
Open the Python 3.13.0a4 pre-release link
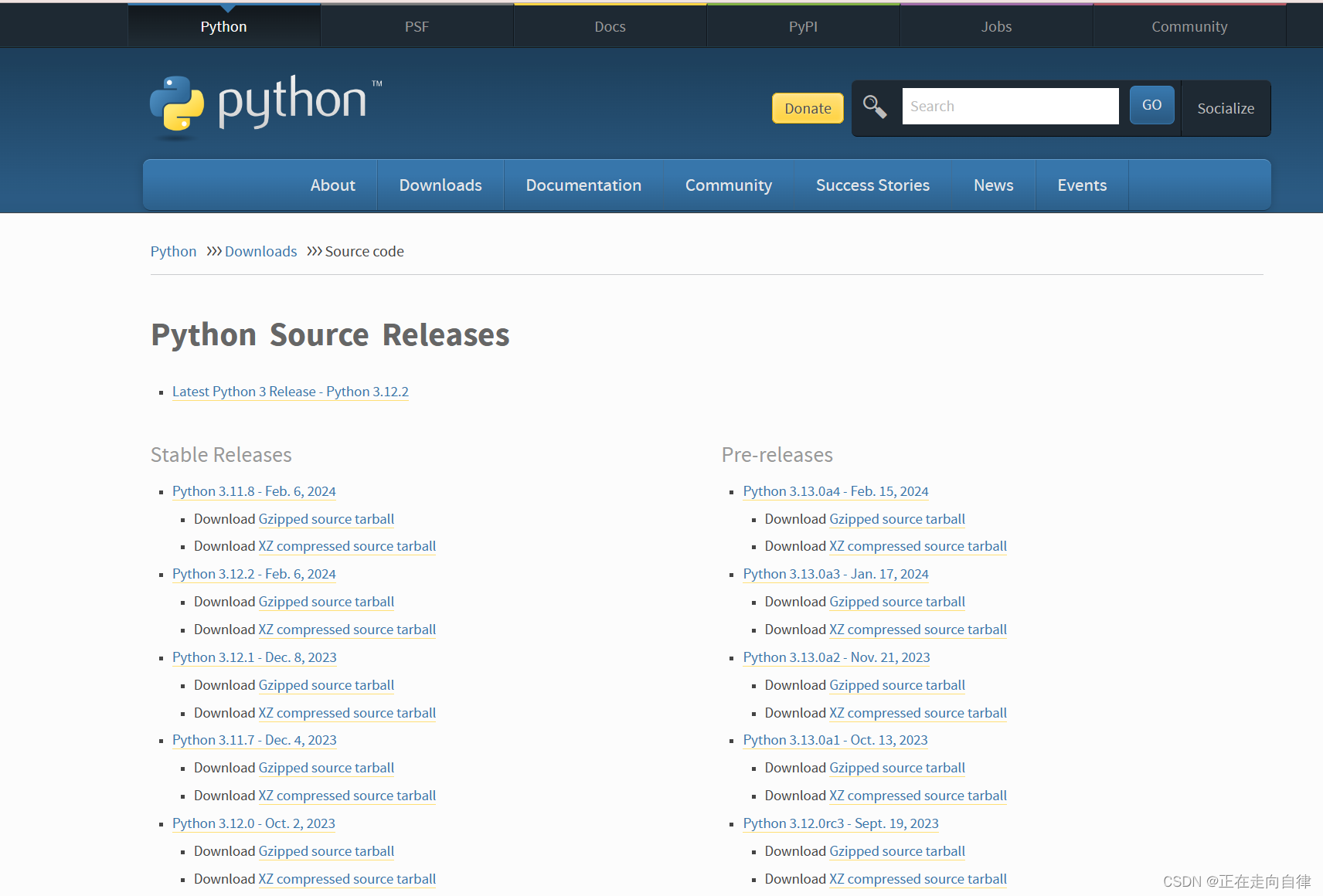[x=835, y=491]
